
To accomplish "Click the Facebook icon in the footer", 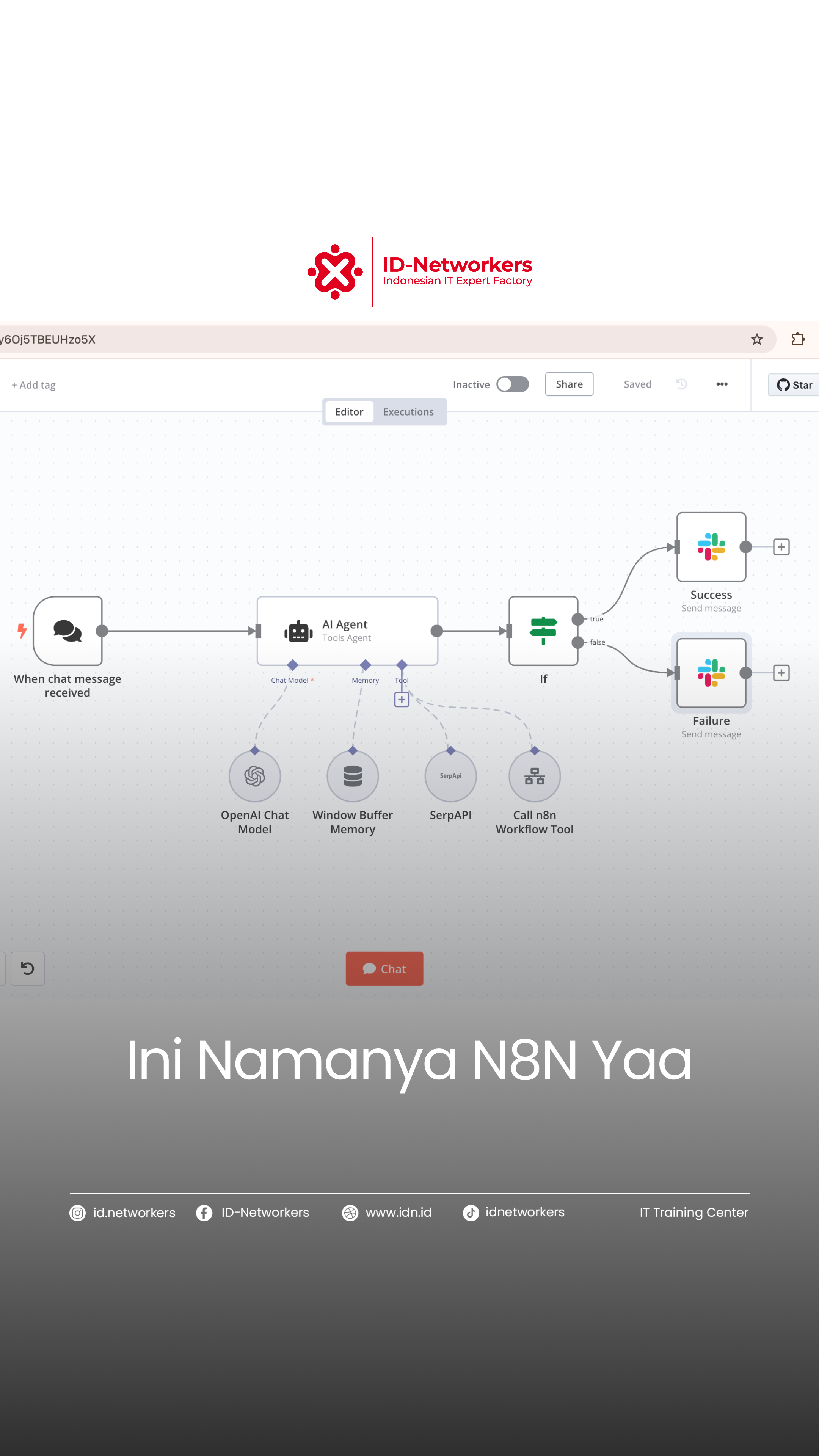I will coord(204,1213).
